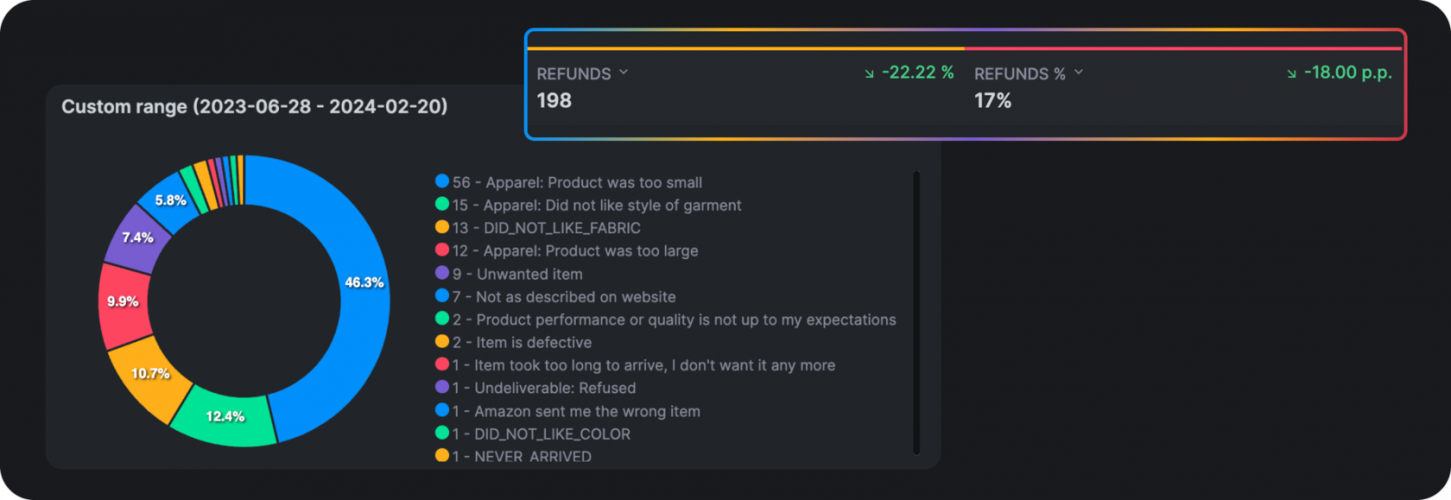This screenshot has height=500, width=1451.
Task: Select the green 12.4% donut slice
Action: click(x=226, y=415)
